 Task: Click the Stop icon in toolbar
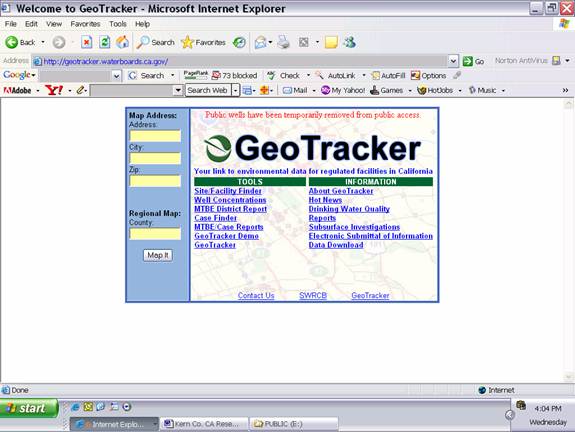tap(87, 43)
